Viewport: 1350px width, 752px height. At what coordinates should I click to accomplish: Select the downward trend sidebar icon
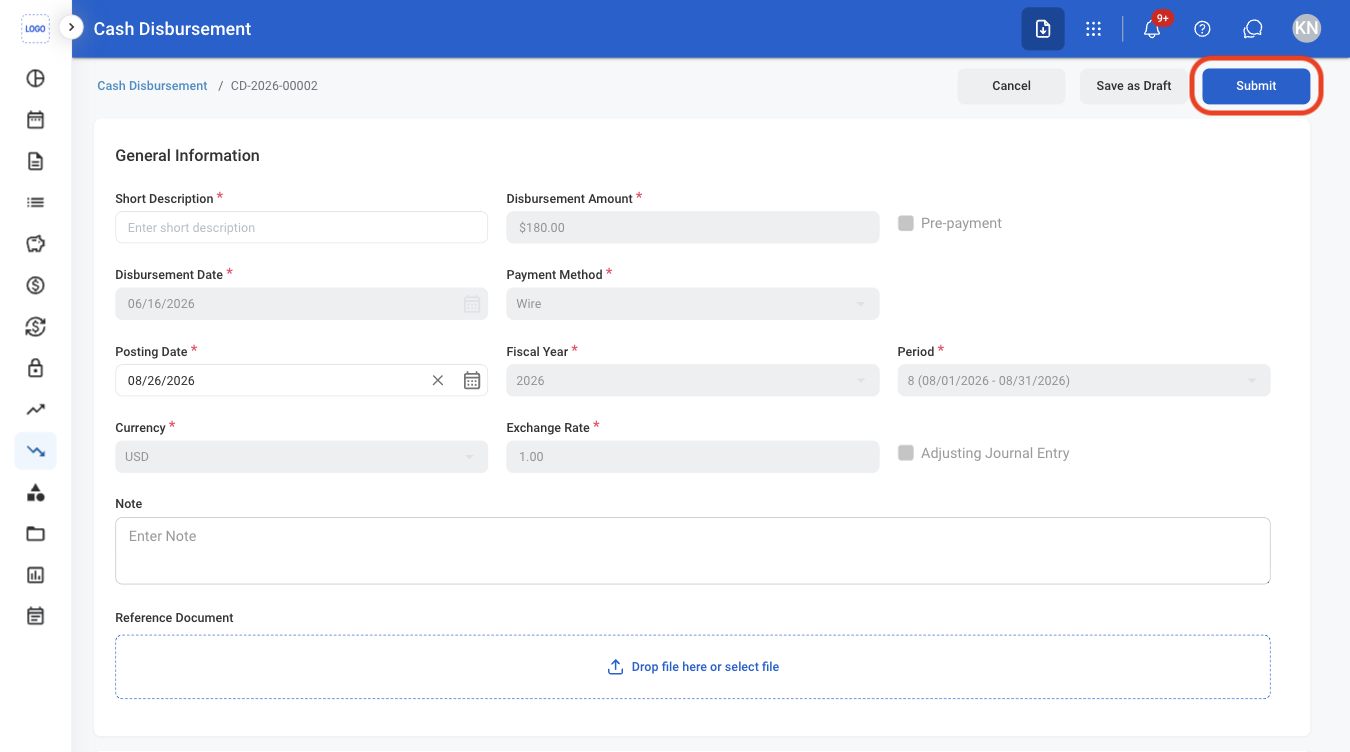point(35,451)
